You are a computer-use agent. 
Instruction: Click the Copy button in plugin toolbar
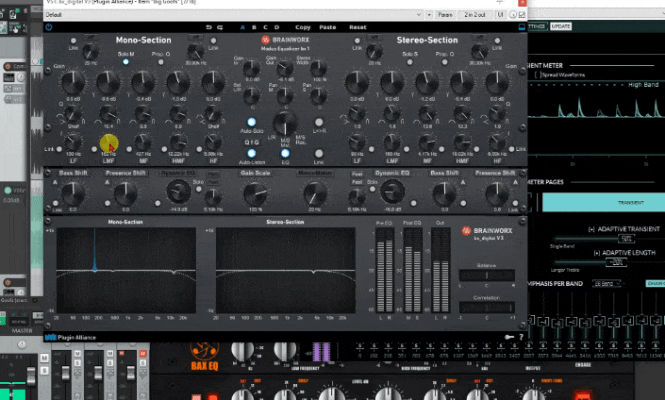tap(302, 27)
